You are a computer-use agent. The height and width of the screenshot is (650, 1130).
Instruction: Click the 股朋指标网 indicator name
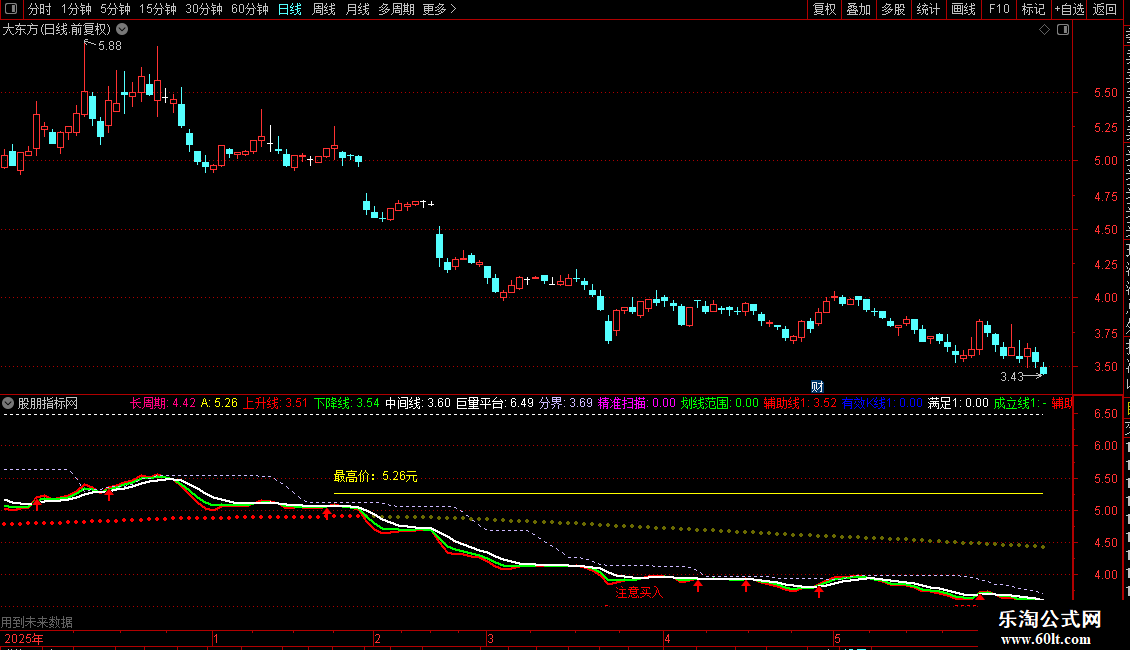(48, 404)
